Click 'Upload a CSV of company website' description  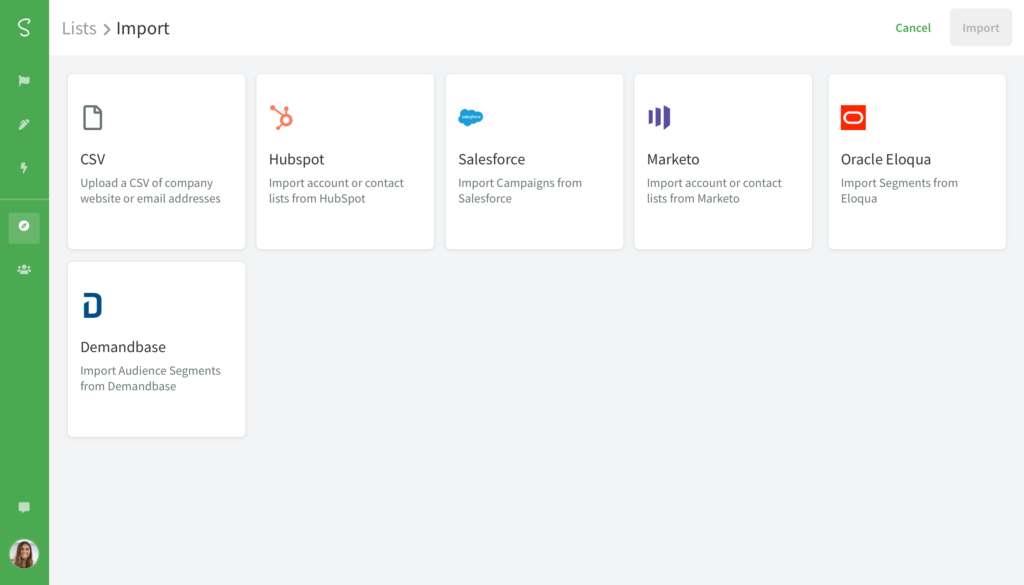[x=150, y=191]
